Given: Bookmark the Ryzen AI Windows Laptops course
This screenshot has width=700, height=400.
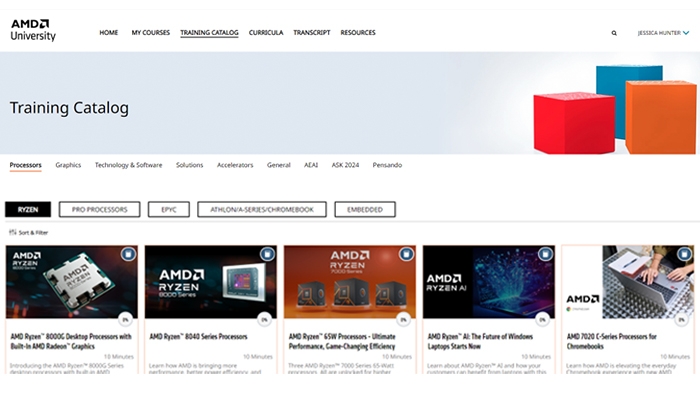Looking at the screenshot, I should pos(545,254).
